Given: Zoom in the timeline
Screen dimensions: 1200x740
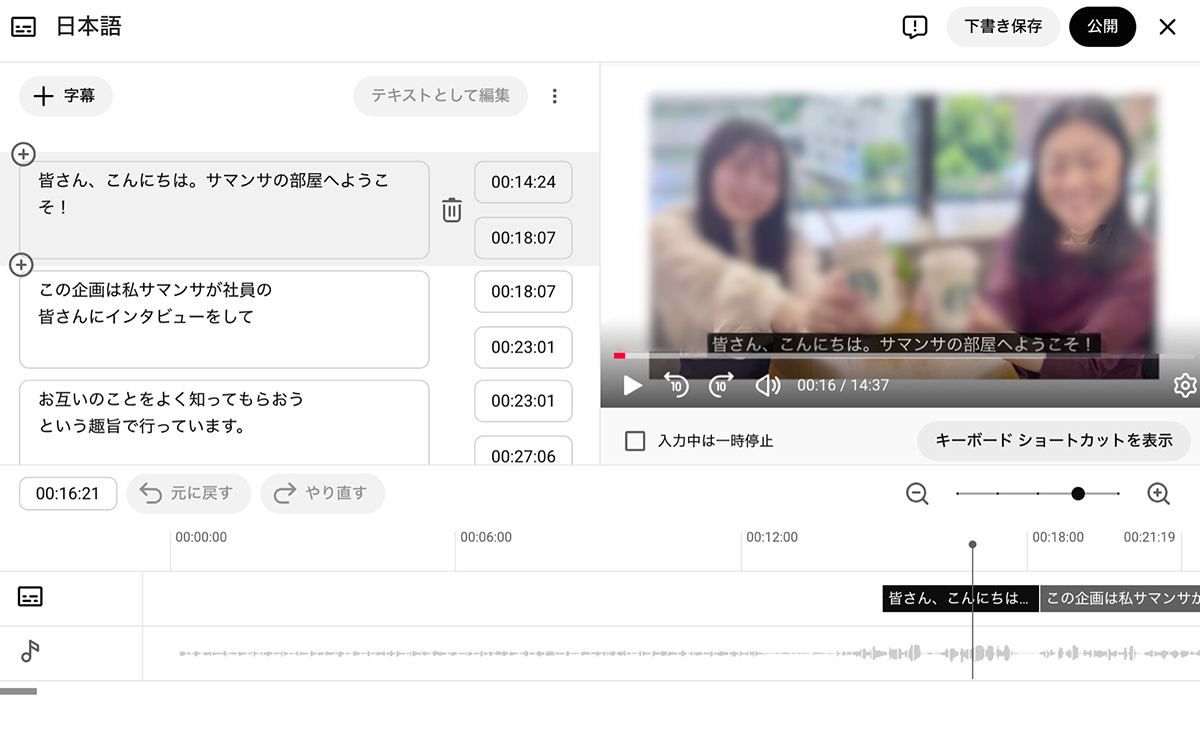Looking at the screenshot, I should 1158,493.
